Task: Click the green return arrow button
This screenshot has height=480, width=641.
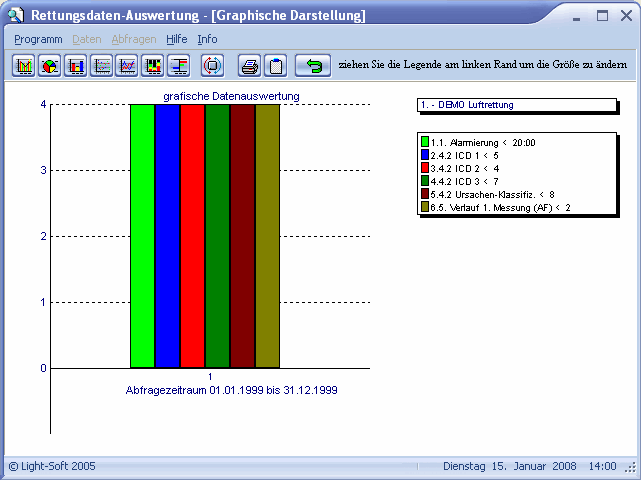Action: click(x=313, y=65)
